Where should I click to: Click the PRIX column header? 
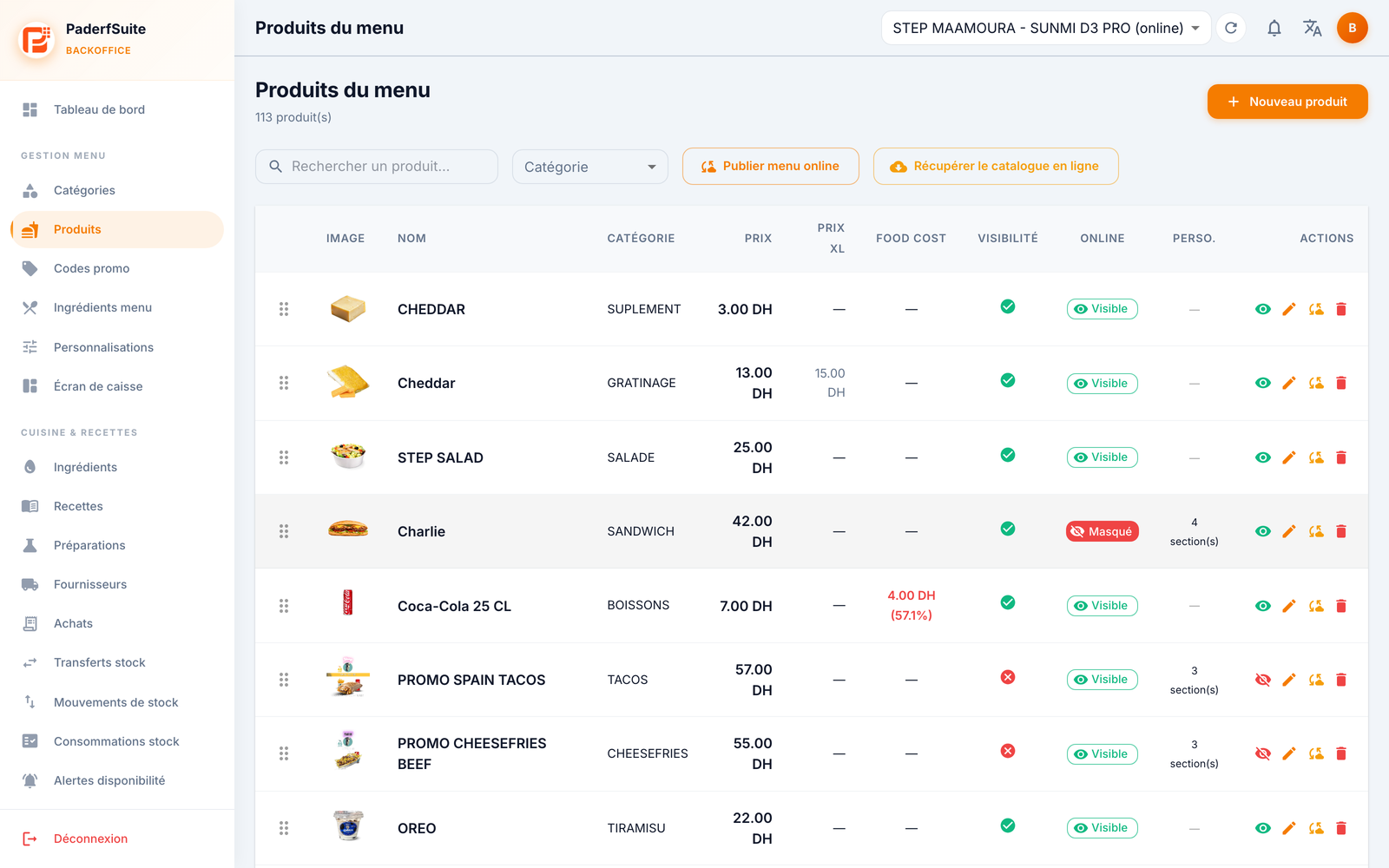pos(758,238)
